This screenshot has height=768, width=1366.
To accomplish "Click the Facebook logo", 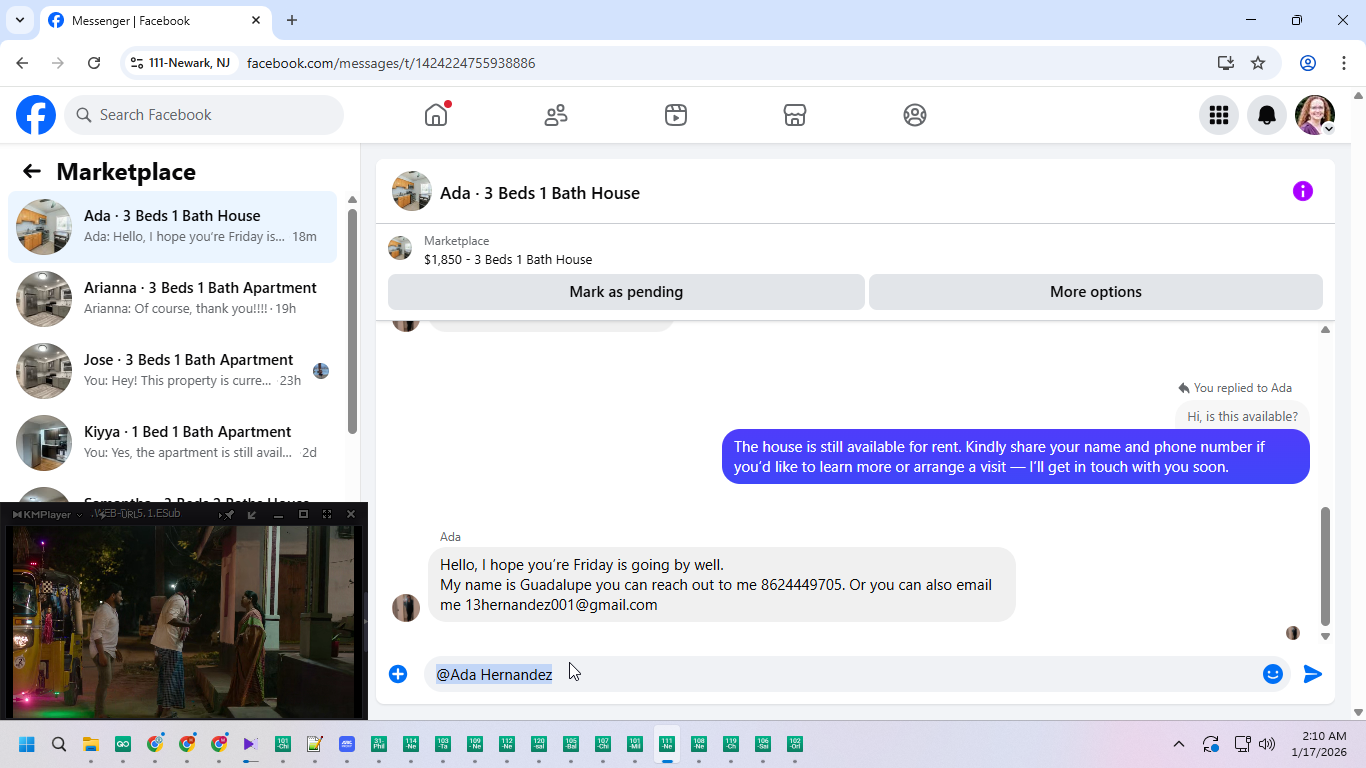I will point(36,115).
